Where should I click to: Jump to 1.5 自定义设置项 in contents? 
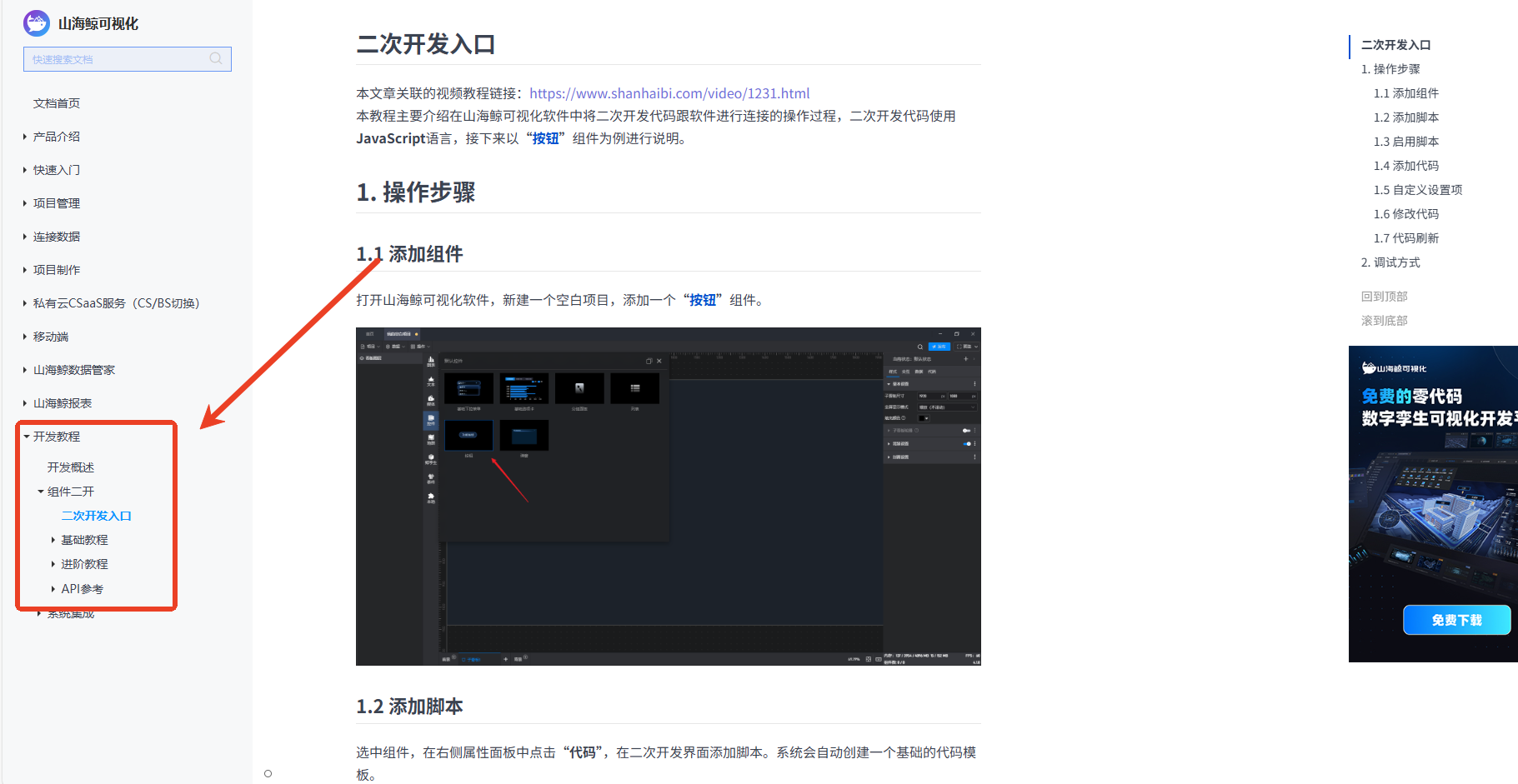click(1418, 190)
